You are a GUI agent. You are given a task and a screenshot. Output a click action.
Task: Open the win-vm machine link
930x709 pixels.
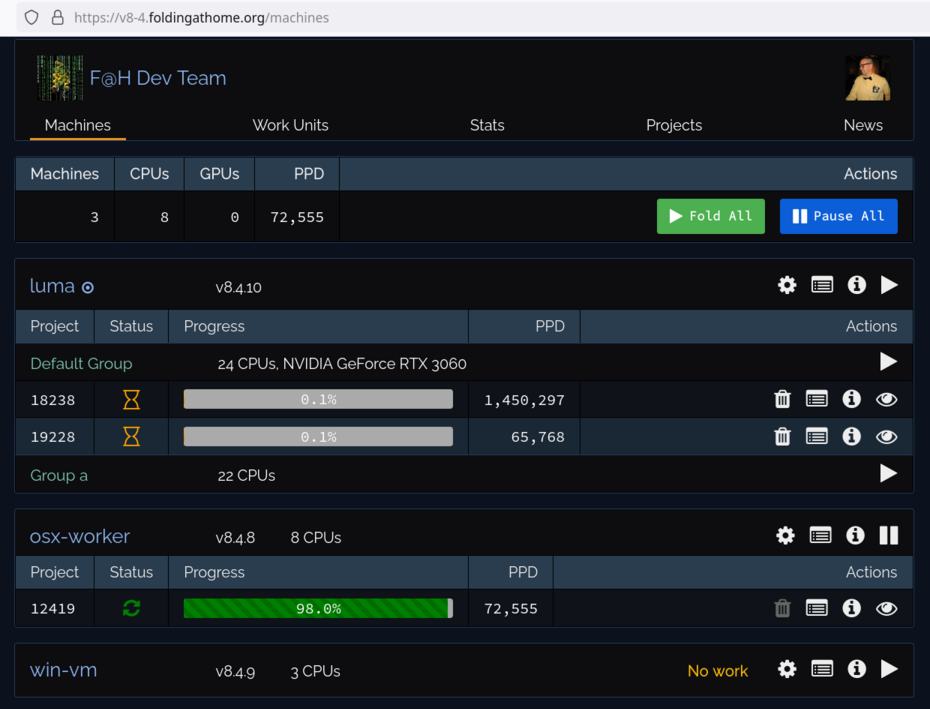coord(63,670)
